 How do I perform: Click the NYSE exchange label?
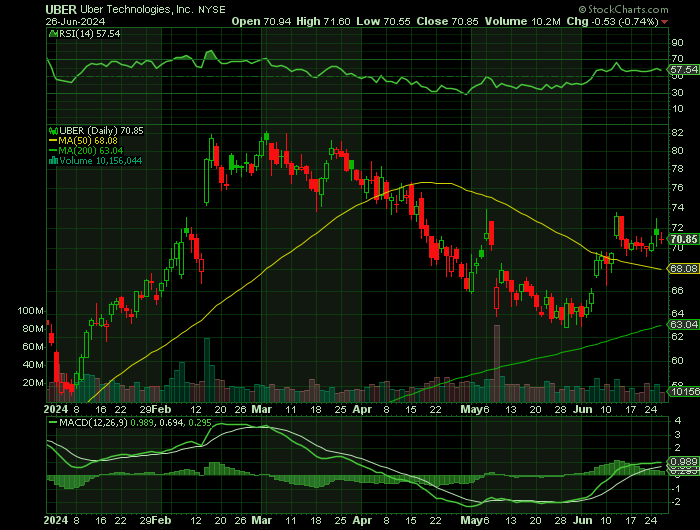[212, 9]
